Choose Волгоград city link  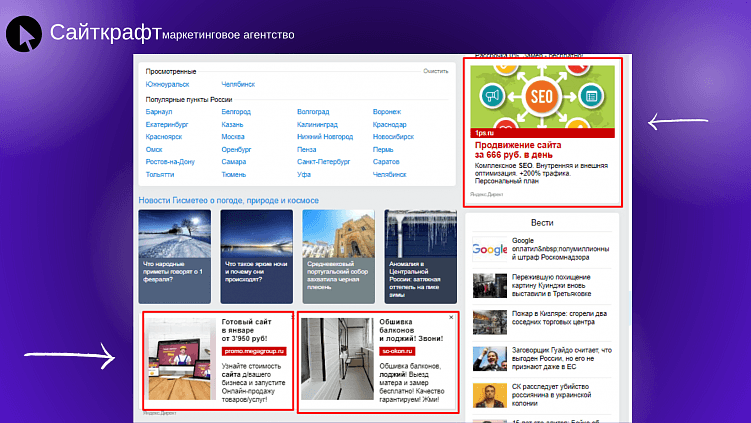click(313, 112)
